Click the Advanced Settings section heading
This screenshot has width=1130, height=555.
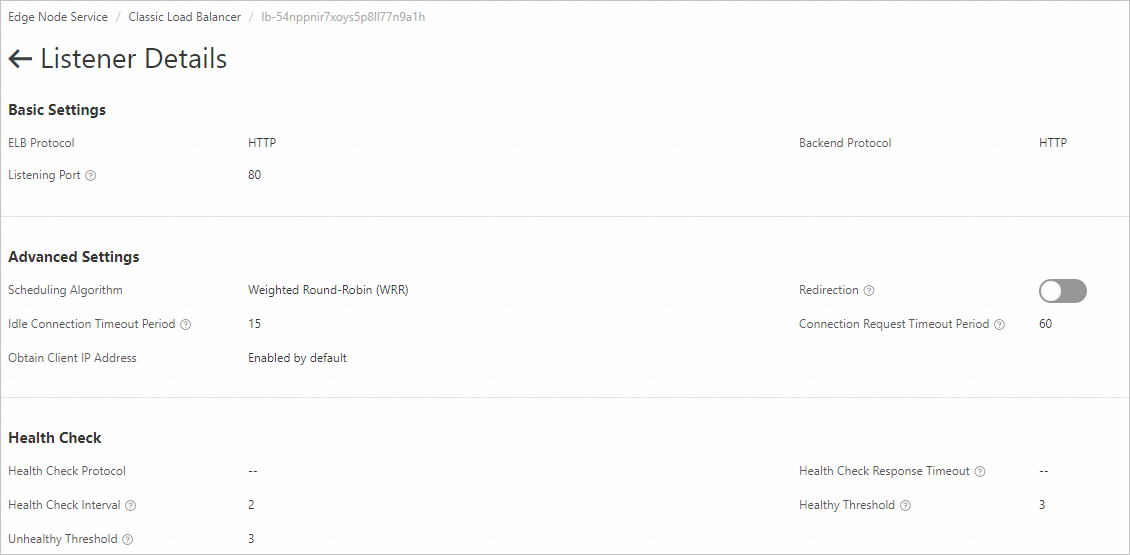(x=74, y=257)
